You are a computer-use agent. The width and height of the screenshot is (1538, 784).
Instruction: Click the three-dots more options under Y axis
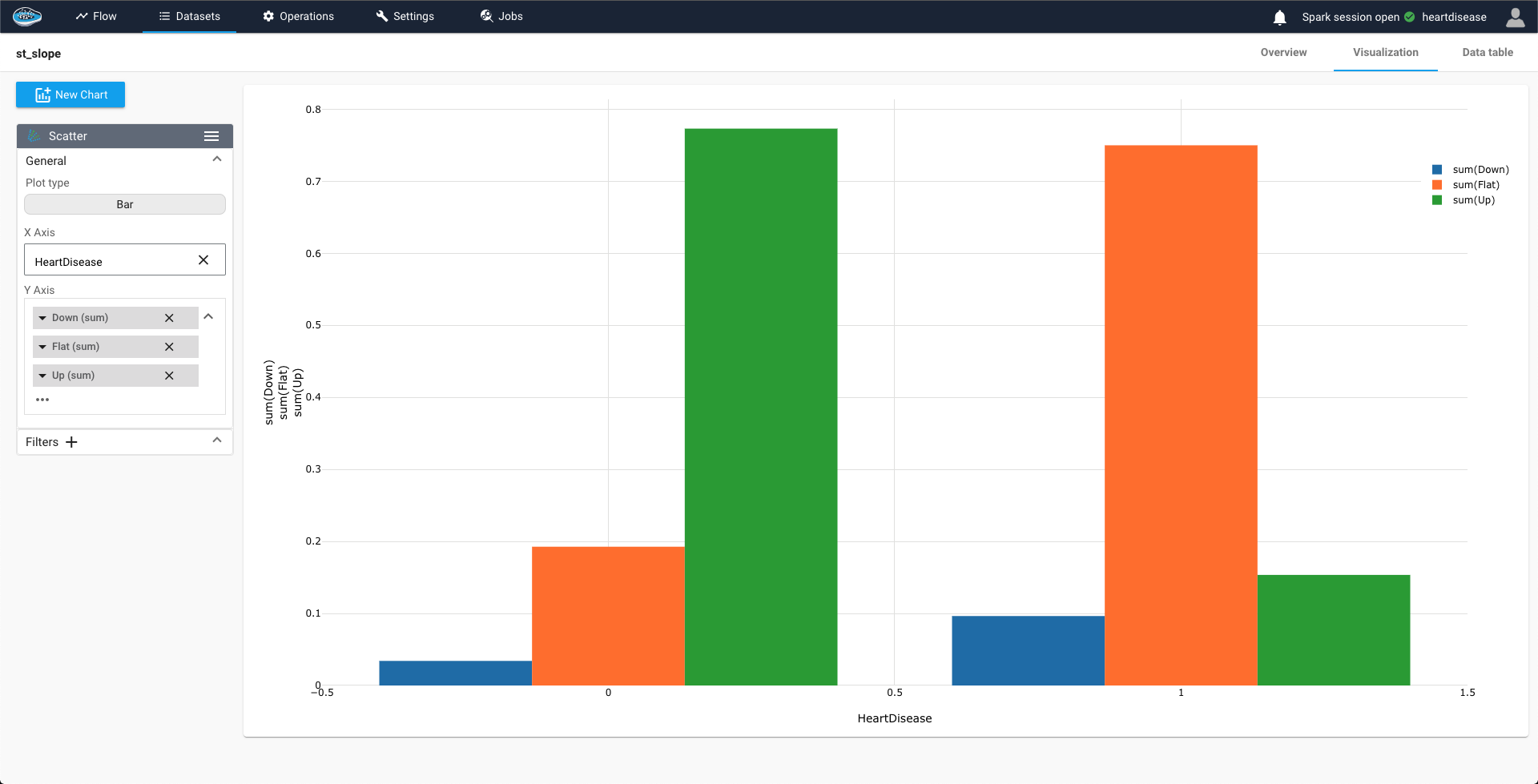click(42, 400)
